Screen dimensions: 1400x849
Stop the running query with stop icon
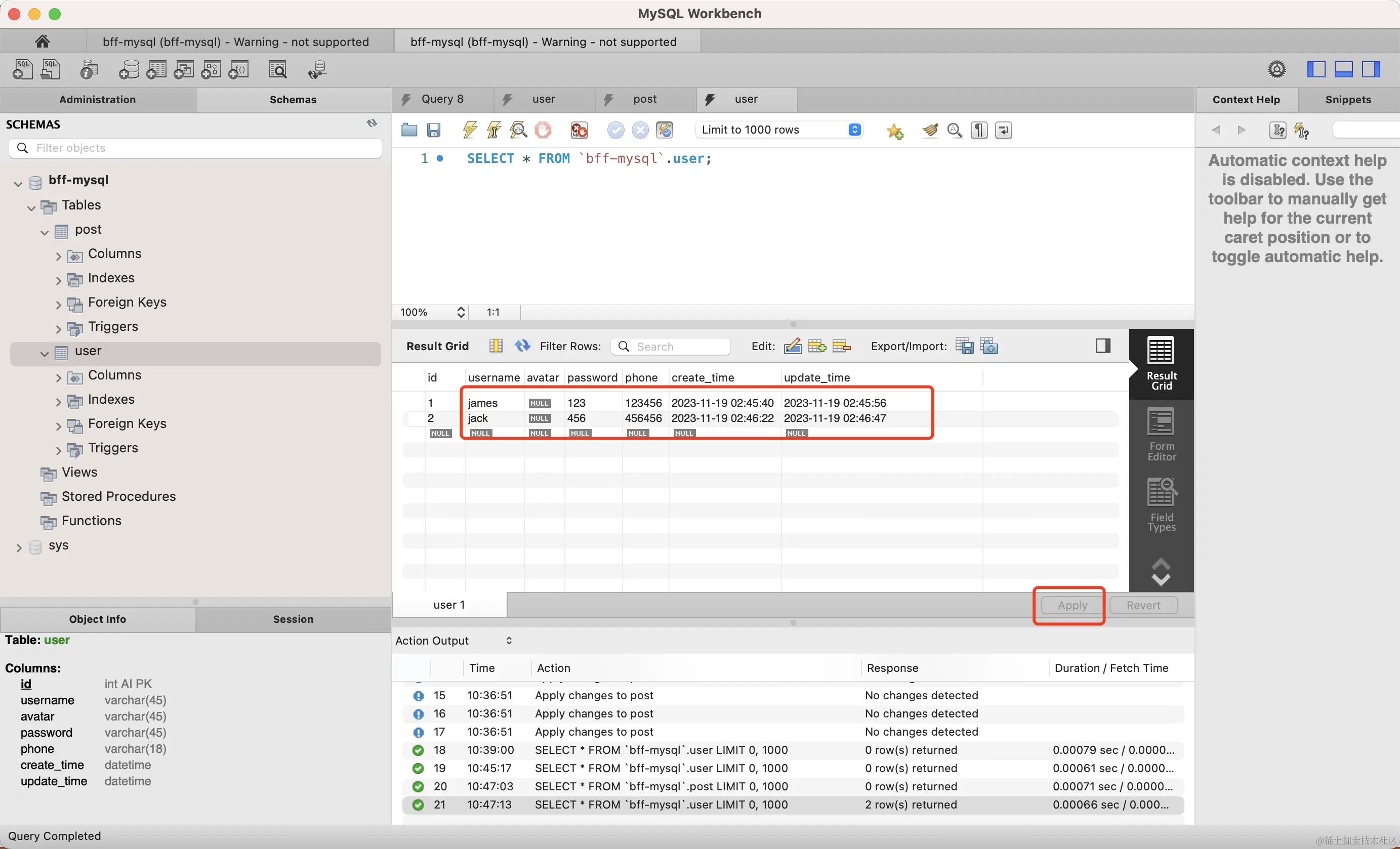coord(543,130)
